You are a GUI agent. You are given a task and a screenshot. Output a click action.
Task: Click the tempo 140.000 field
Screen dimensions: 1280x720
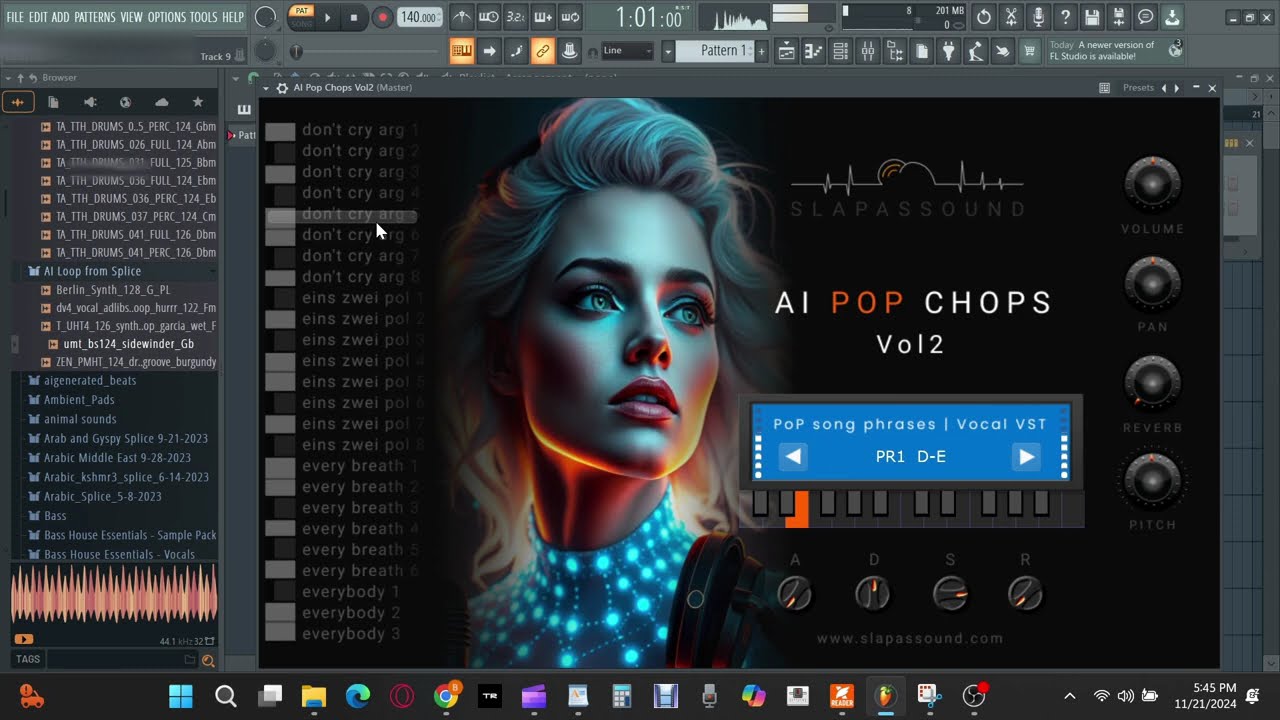click(x=419, y=17)
